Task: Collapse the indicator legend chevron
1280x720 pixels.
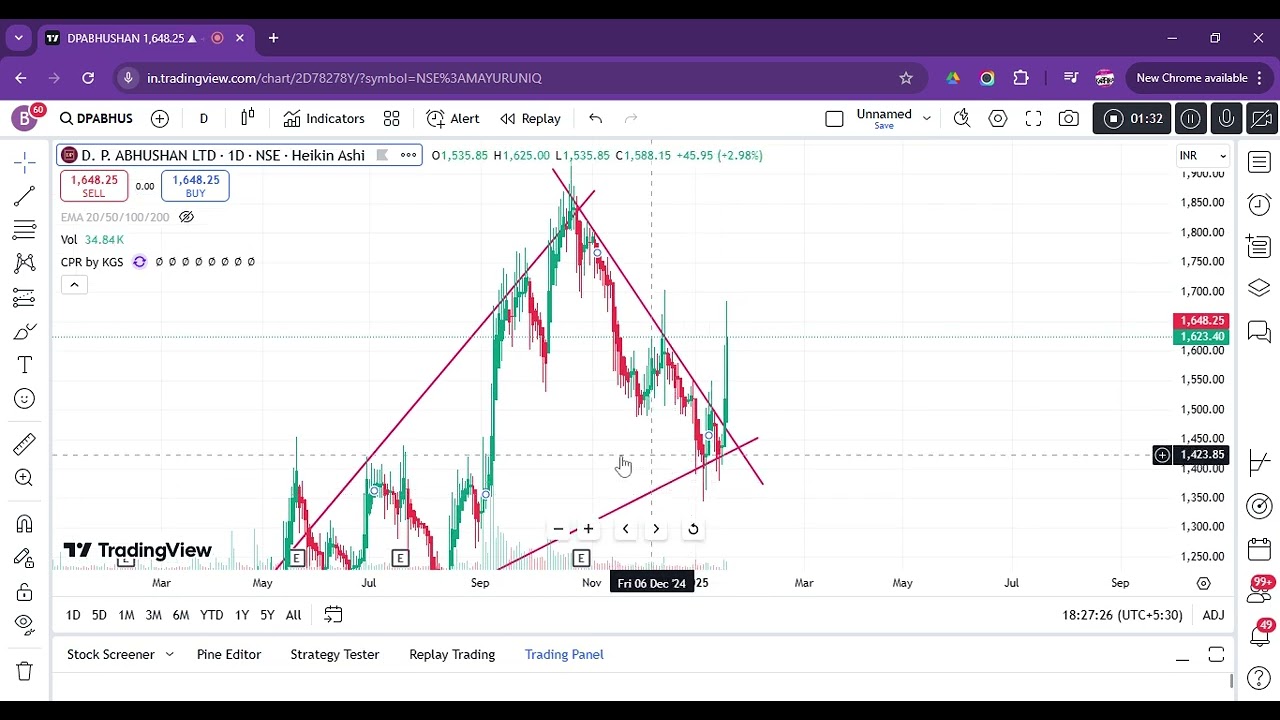Action: pos(74,285)
